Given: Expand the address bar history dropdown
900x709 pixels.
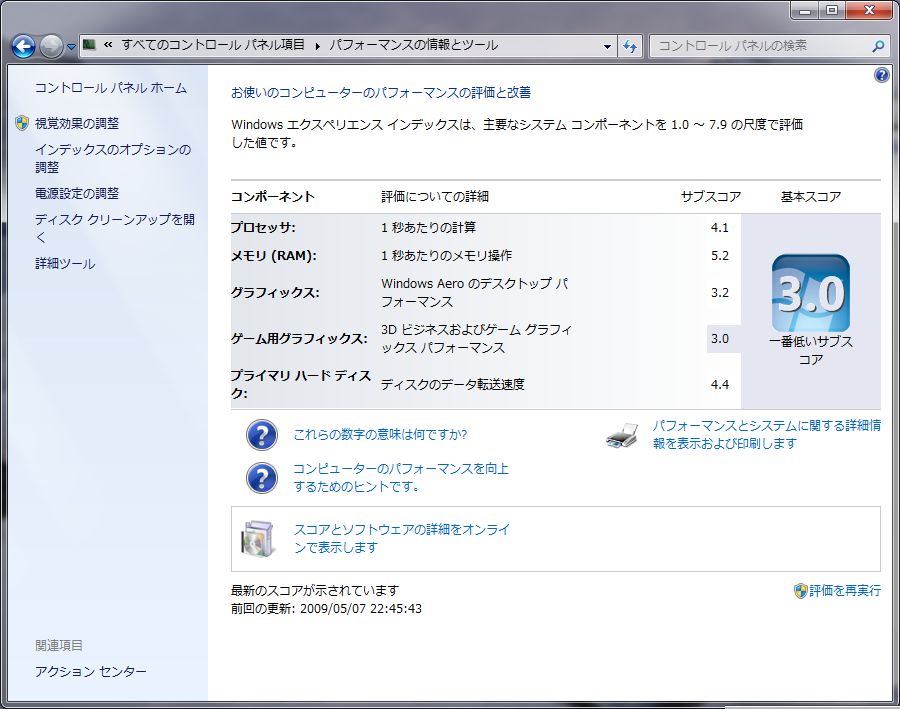Looking at the screenshot, I should point(607,47).
